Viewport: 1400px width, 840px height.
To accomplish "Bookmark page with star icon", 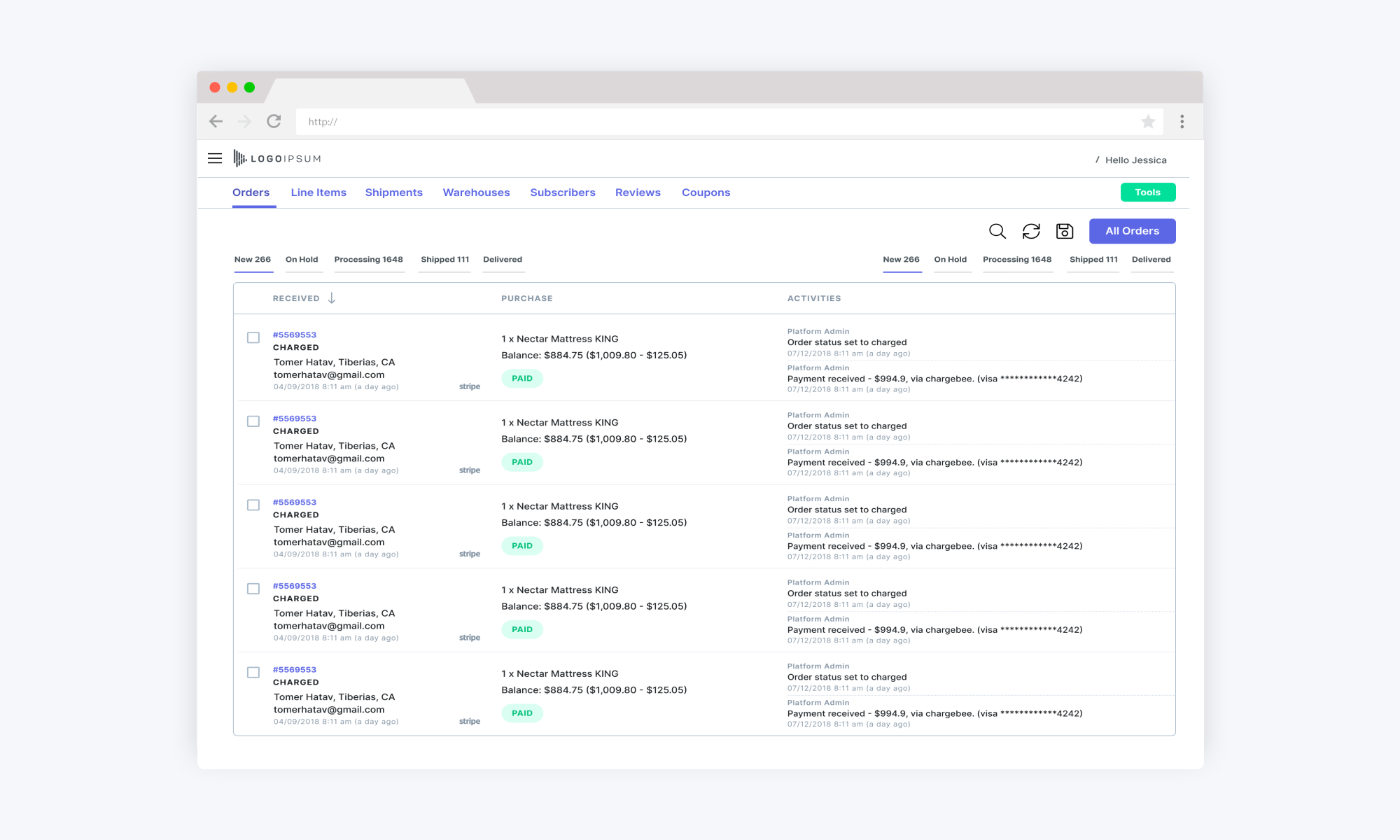I will click(x=1148, y=122).
